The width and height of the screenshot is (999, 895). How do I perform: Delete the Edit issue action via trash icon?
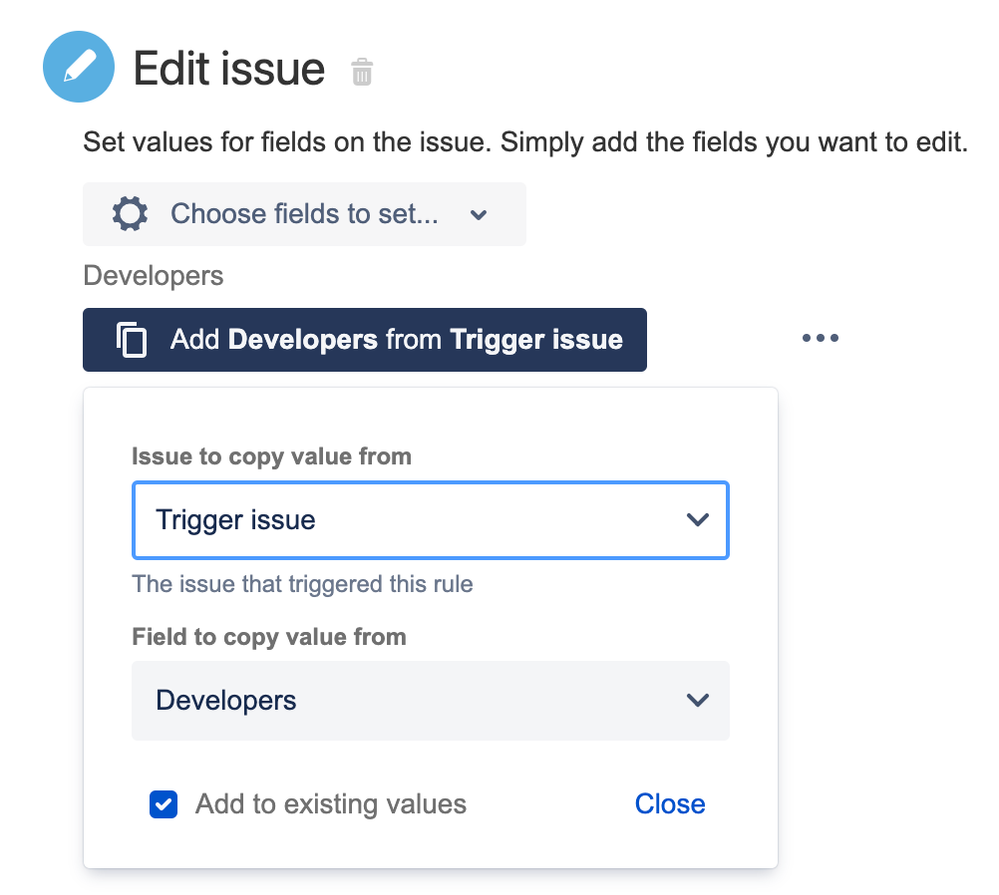pos(362,71)
